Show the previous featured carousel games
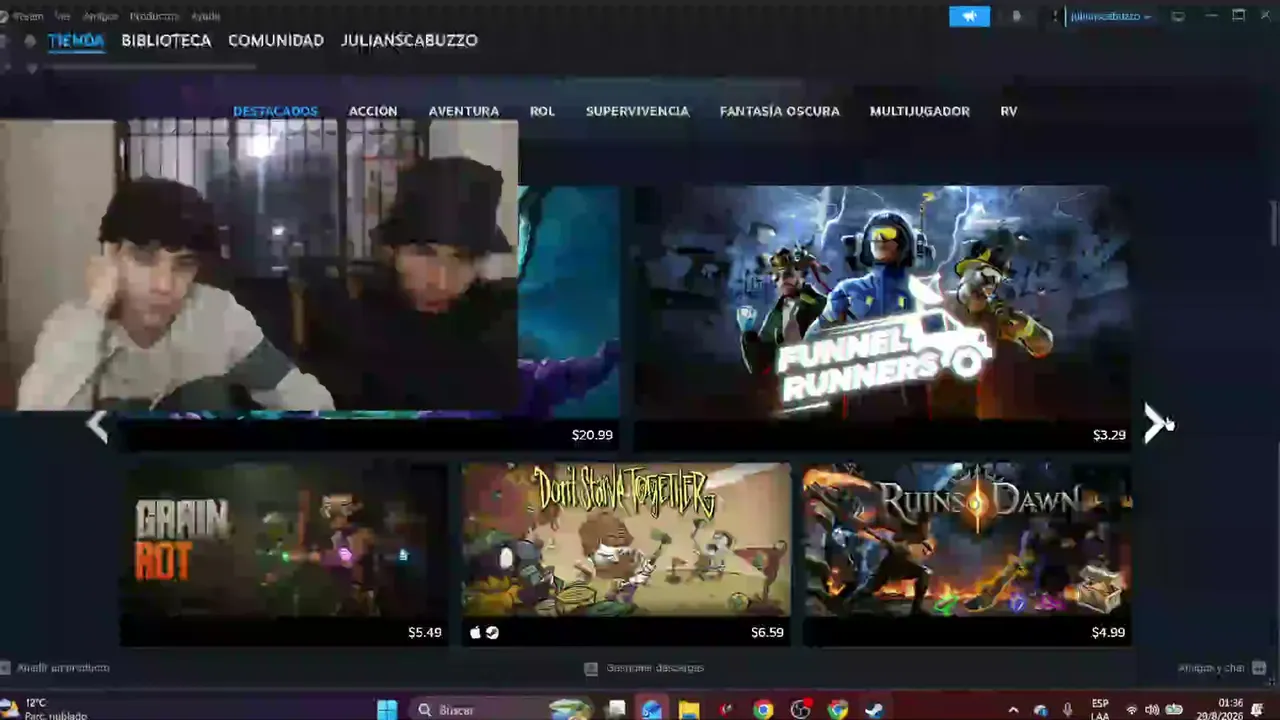1280x720 pixels. 97,425
